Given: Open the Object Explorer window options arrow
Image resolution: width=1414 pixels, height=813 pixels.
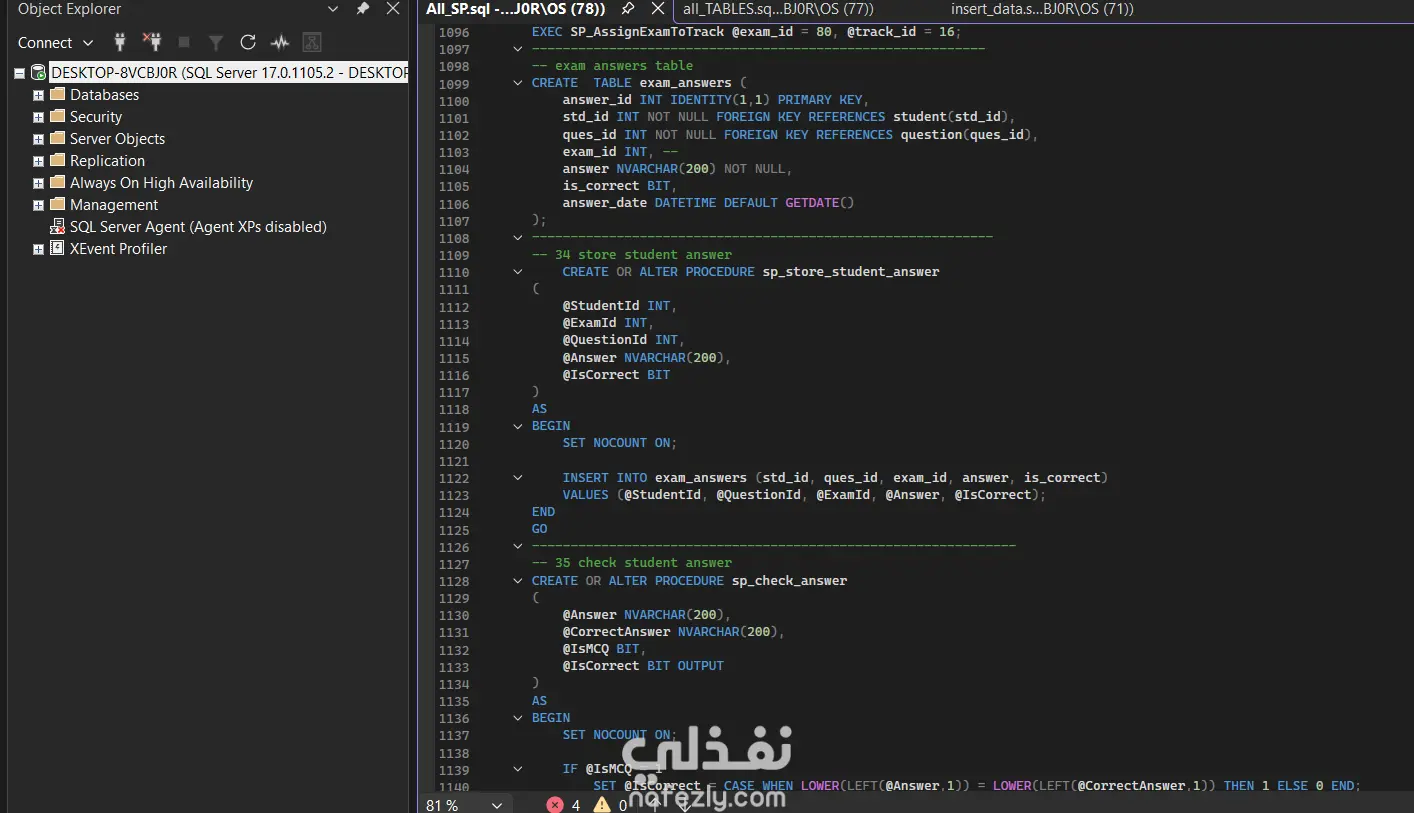Looking at the screenshot, I should point(333,9).
